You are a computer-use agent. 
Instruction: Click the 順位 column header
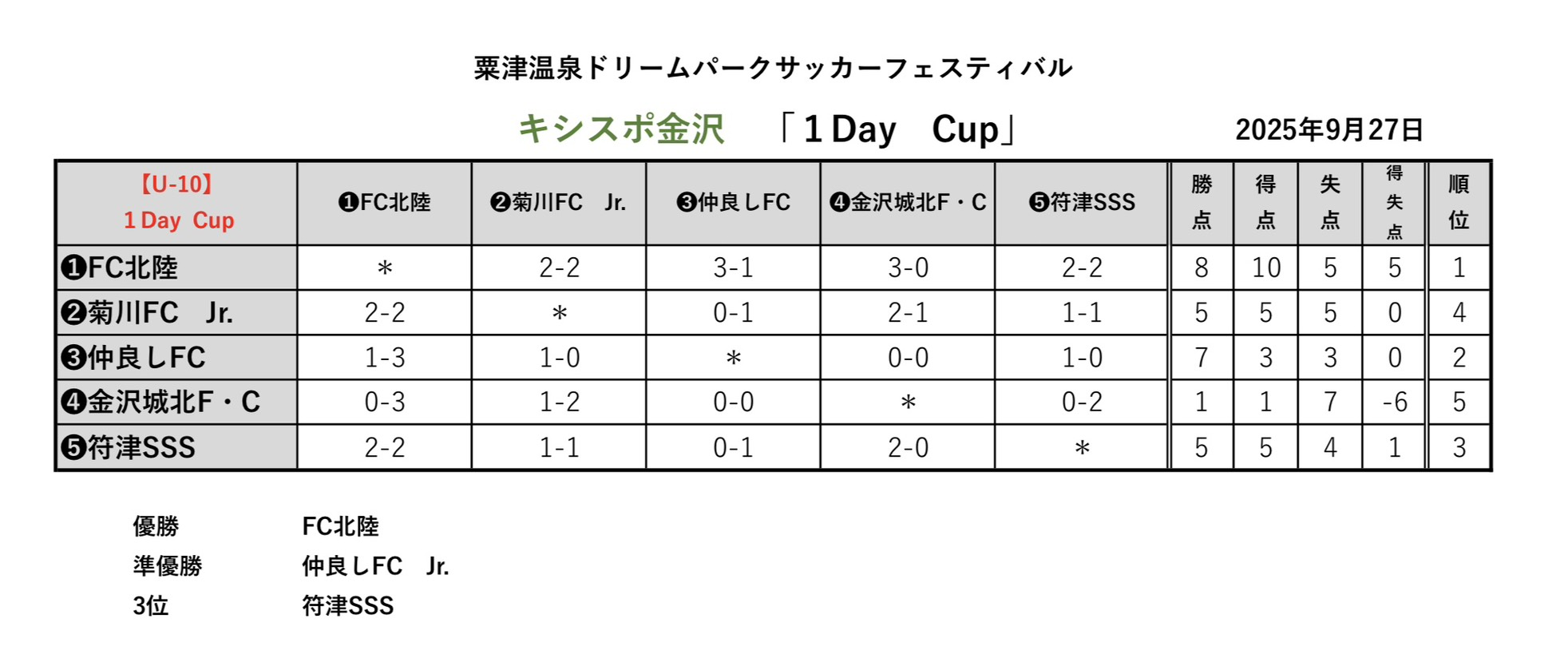pos(1459,202)
